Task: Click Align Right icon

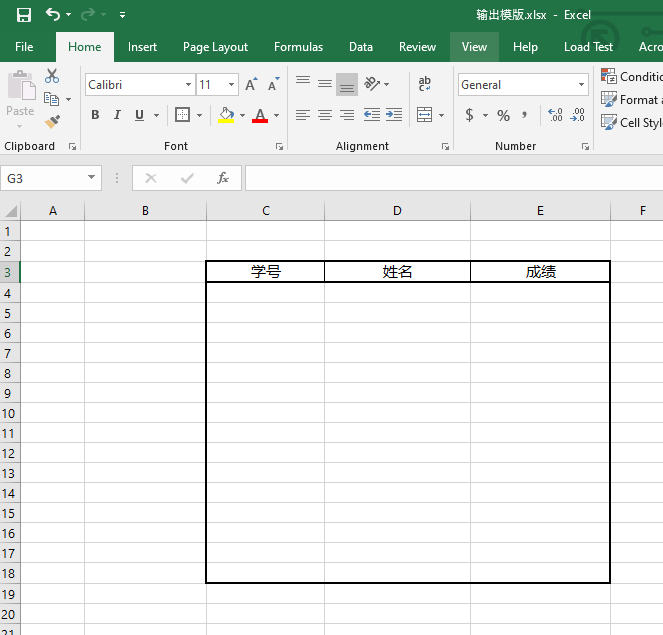Action: 347,115
